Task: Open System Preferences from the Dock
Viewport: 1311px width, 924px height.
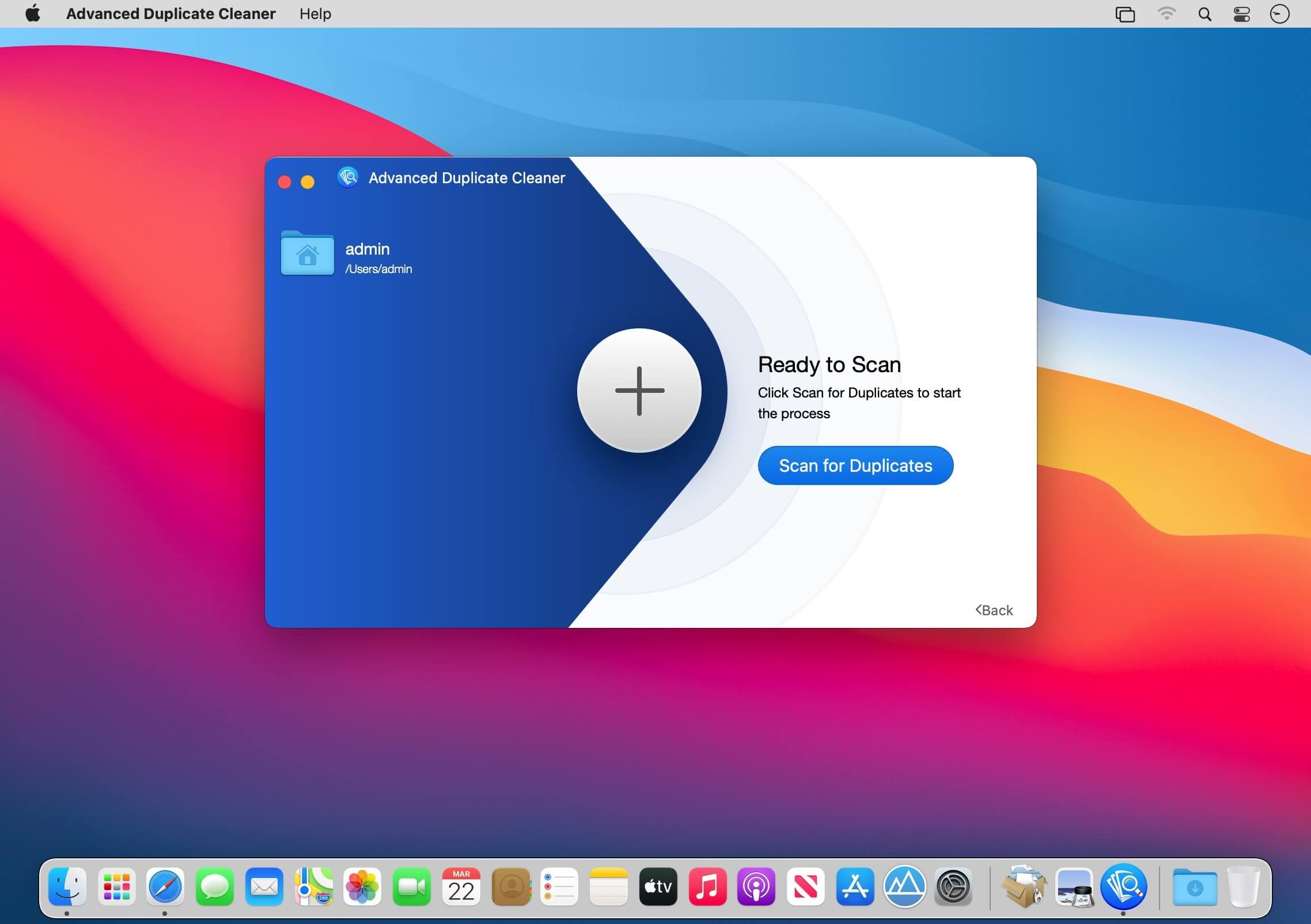Action: [x=953, y=887]
